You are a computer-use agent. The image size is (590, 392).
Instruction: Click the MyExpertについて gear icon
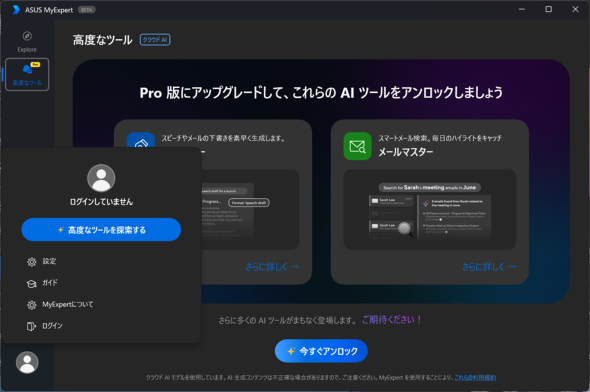pyautogui.click(x=32, y=305)
